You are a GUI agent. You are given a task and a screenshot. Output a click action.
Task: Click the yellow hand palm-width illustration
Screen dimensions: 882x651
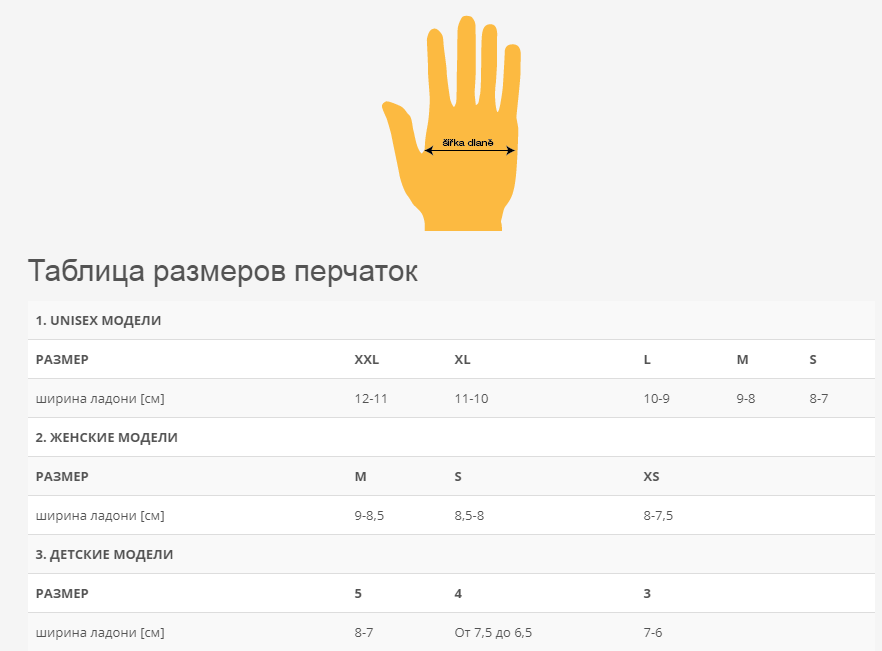tap(452, 123)
